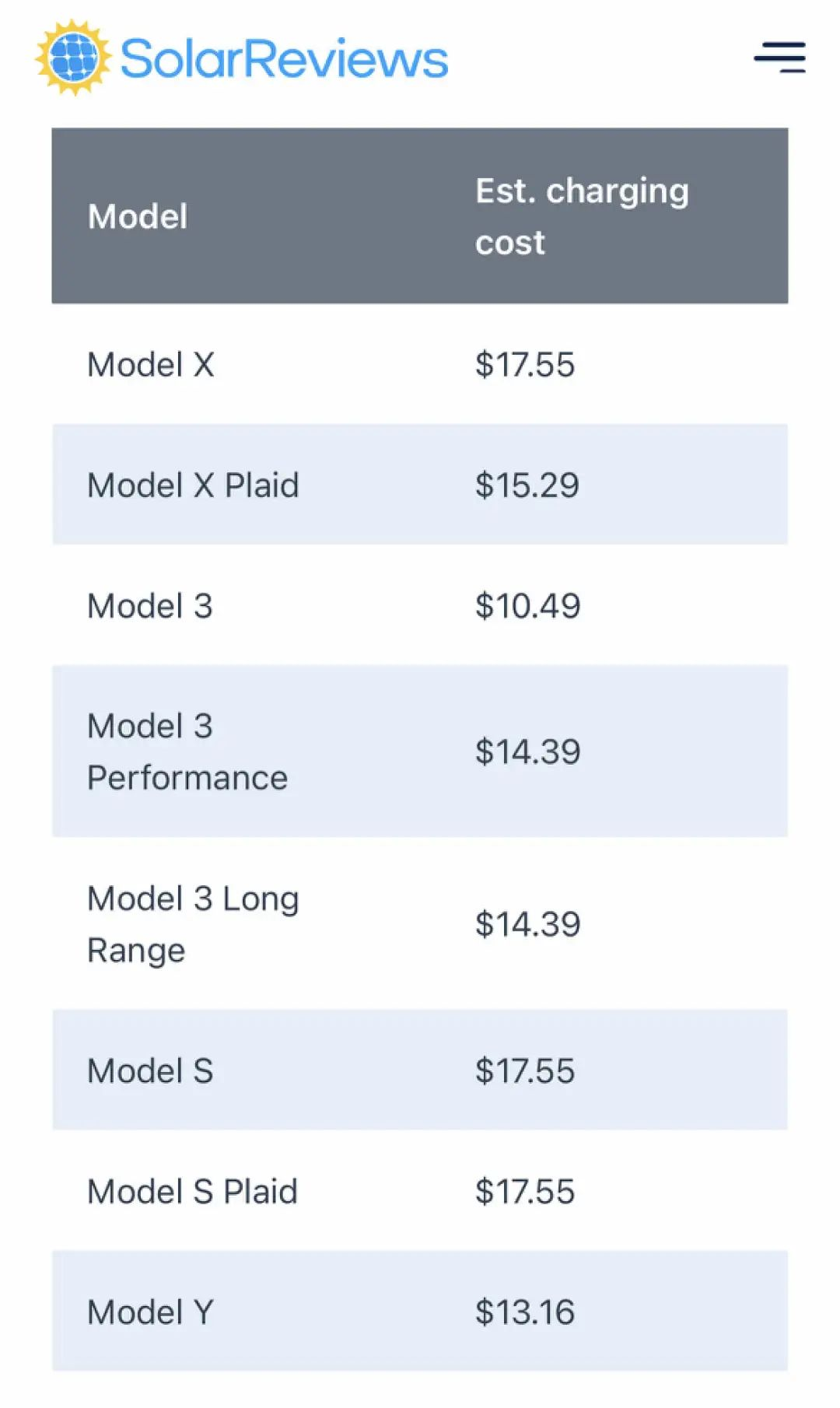
Task: Tap the SolarReviews brand name text
Action: 284,59
